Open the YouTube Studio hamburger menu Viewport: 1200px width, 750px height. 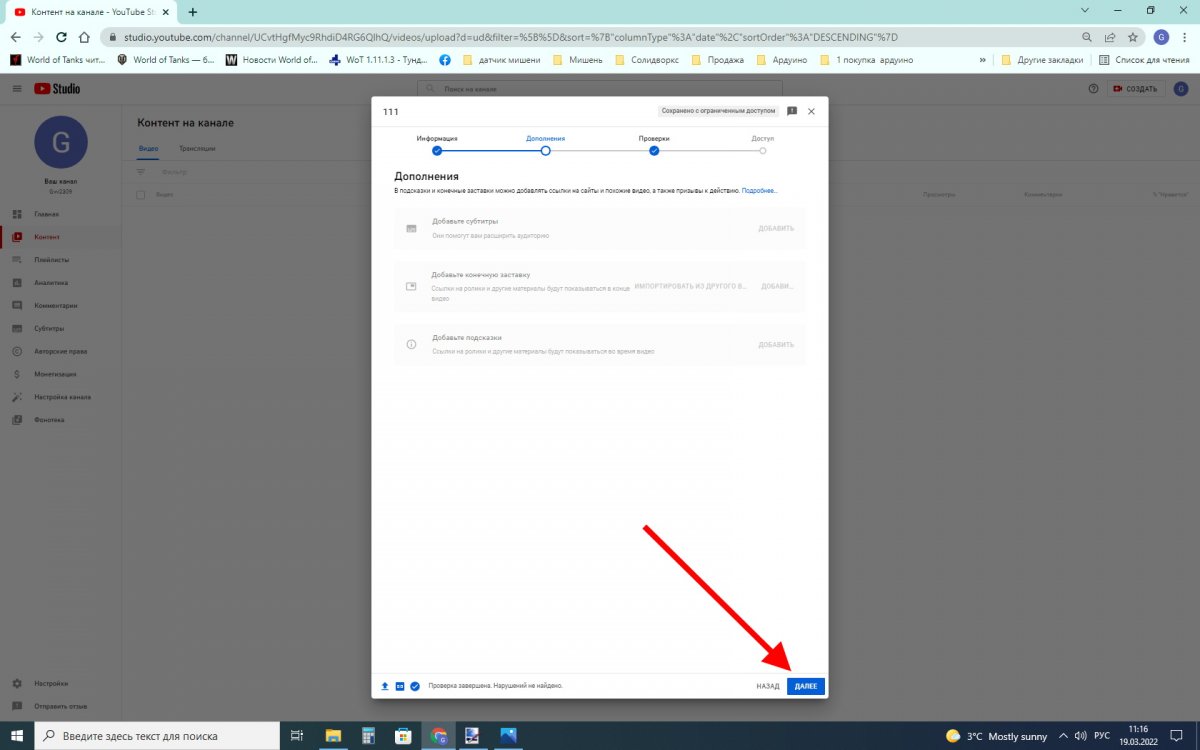[17, 89]
